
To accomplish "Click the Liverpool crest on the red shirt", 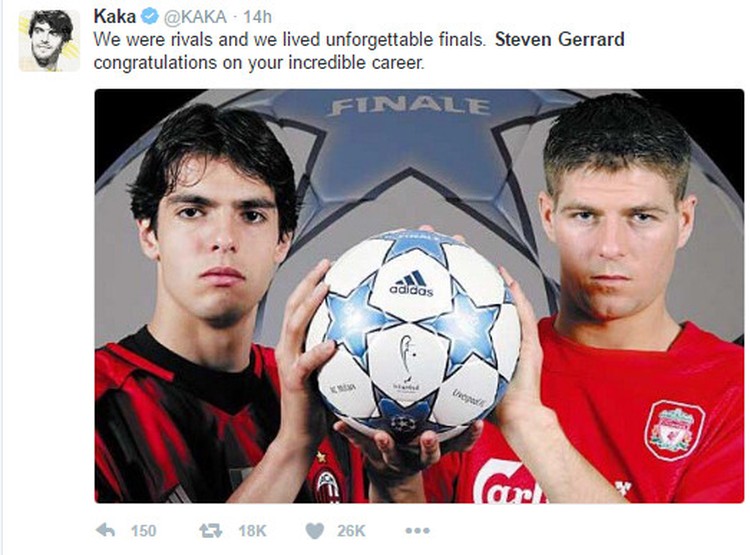I will tap(675, 430).
